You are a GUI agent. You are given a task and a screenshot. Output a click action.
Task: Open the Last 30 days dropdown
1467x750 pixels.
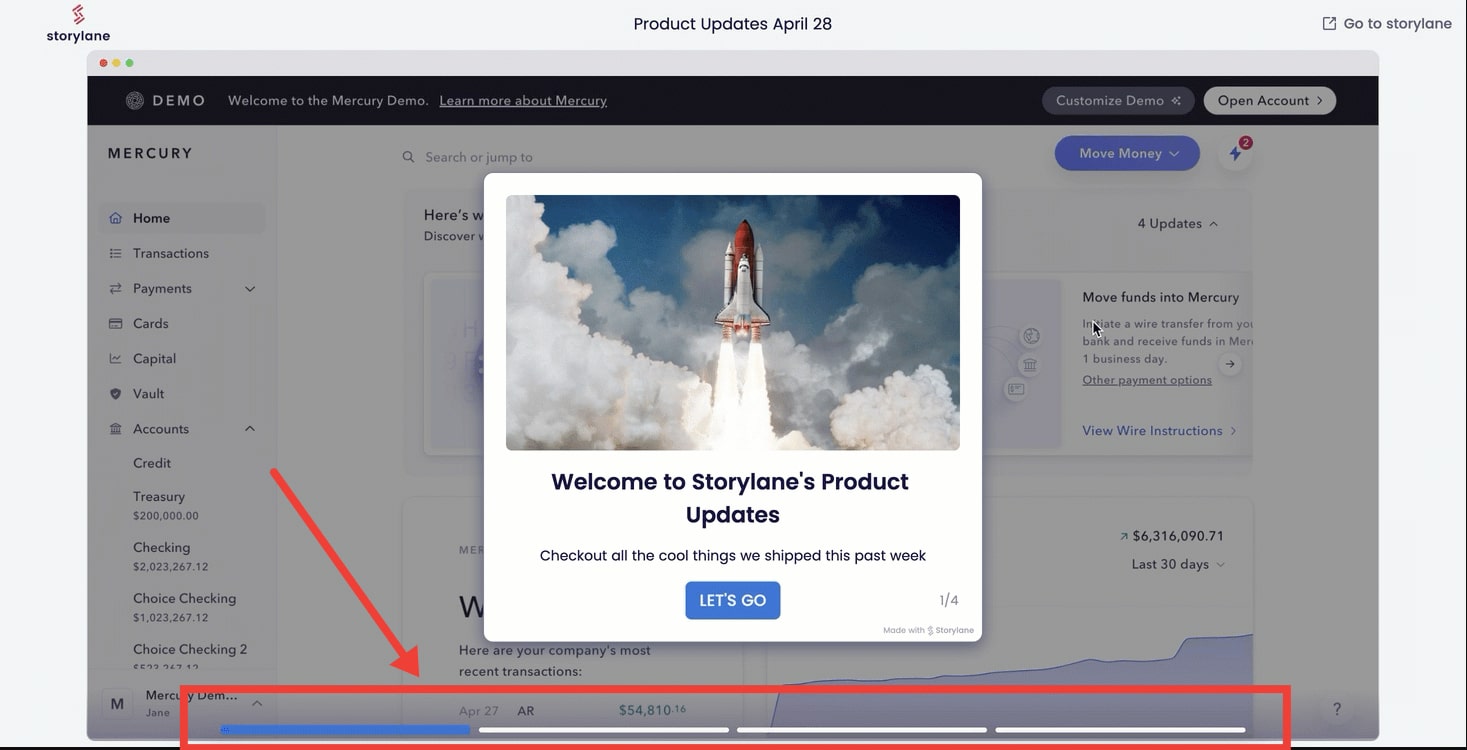(1178, 564)
